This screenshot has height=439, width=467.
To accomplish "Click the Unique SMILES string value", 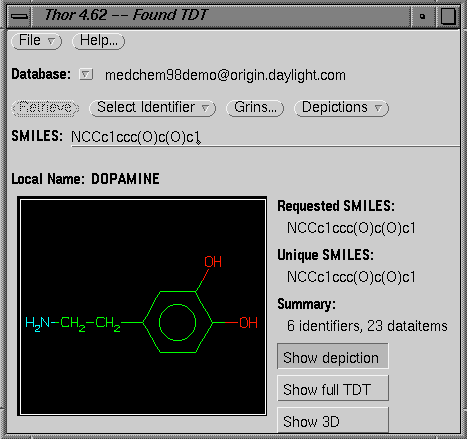I will pyautogui.click(x=351, y=277).
